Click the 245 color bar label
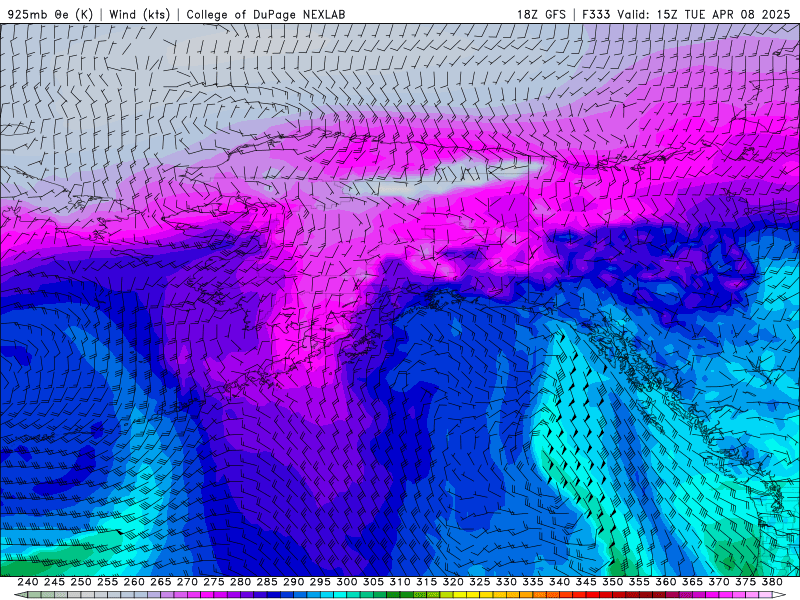The height and width of the screenshot is (600, 800). tap(55, 582)
